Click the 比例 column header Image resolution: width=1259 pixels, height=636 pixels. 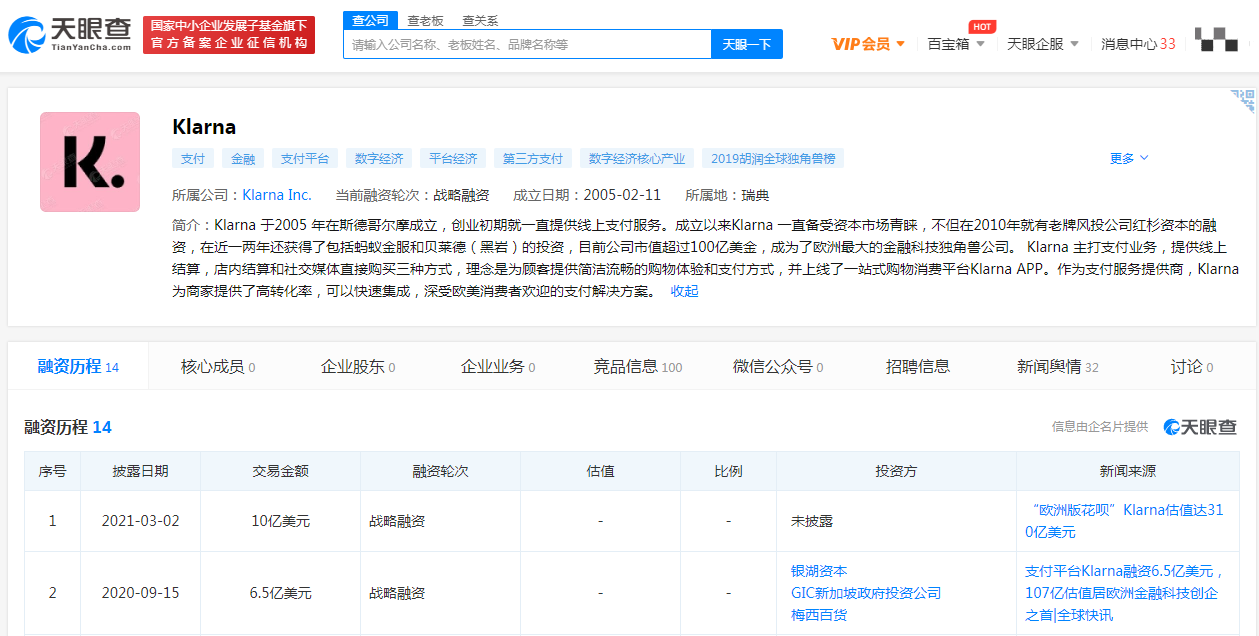pyautogui.click(x=729, y=471)
